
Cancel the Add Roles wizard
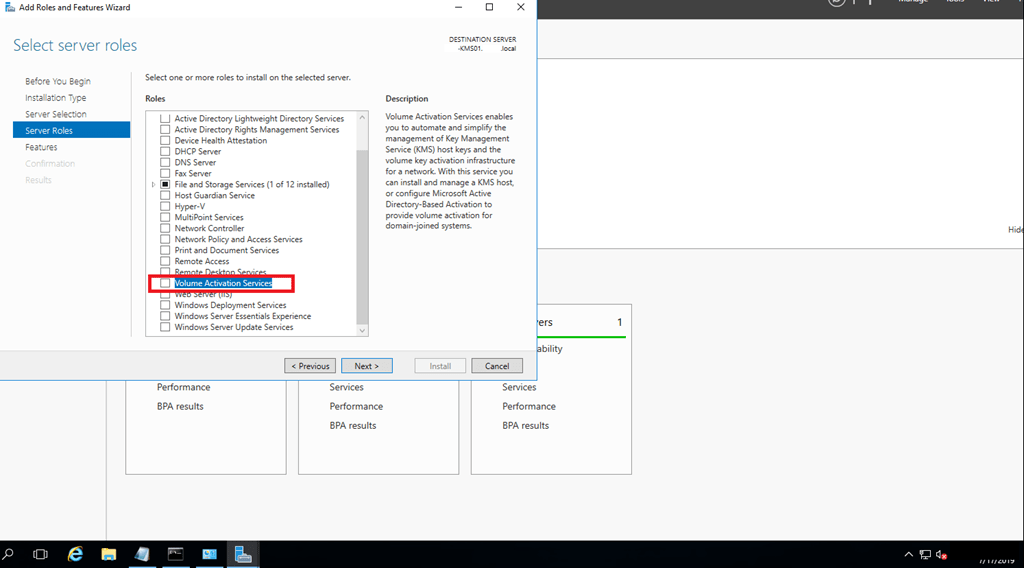pyautogui.click(x=497, y=366)
